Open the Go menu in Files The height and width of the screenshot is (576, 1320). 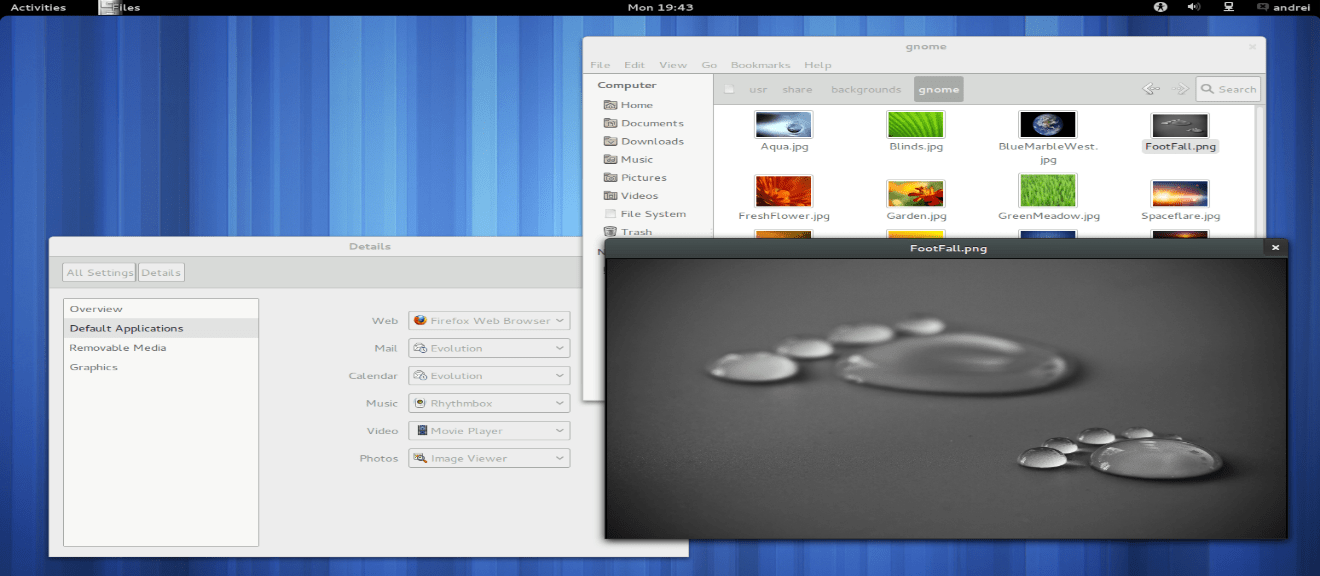709,64
